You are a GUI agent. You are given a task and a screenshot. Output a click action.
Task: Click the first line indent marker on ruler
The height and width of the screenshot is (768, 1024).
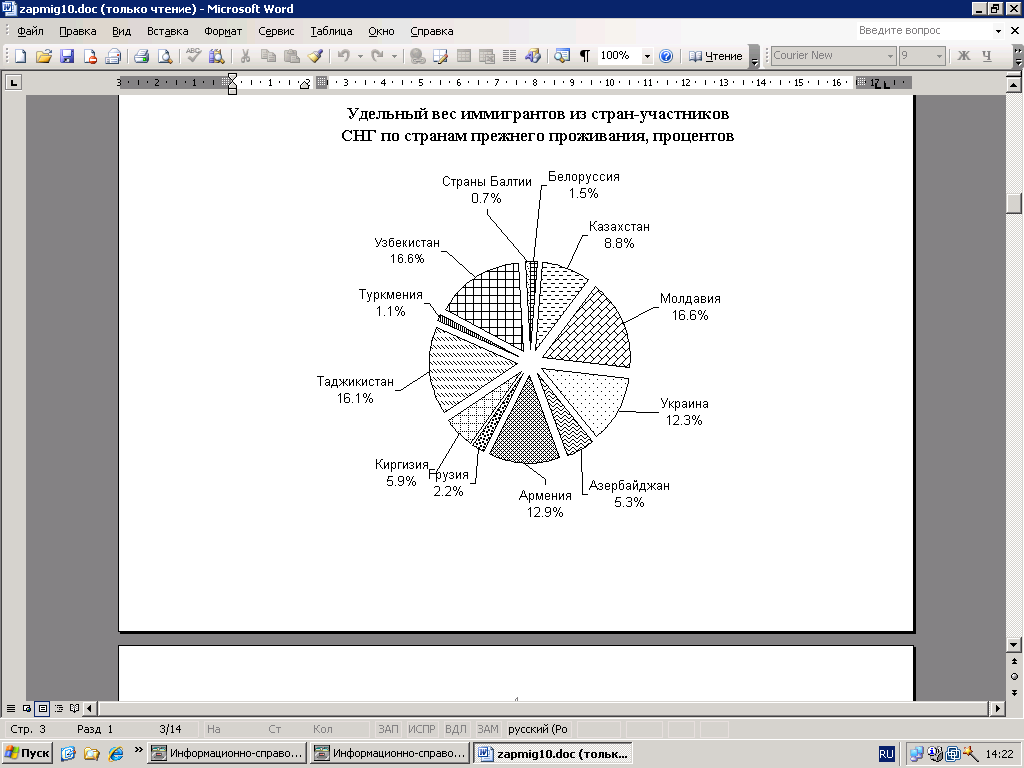[232, 78]
